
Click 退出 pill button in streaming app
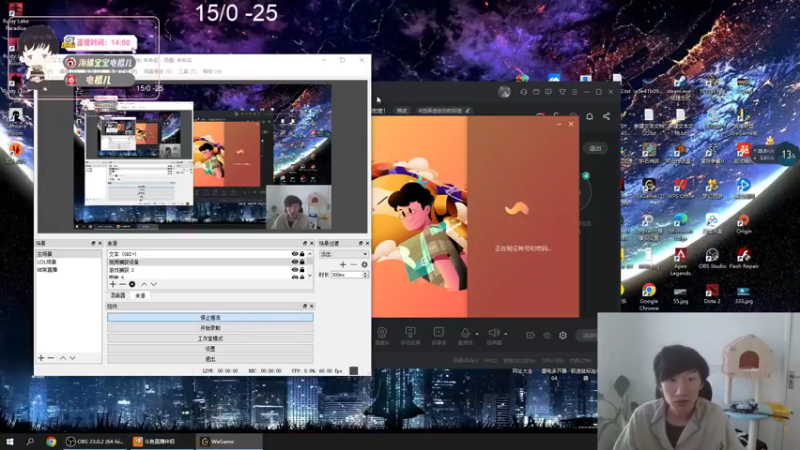click(595, 148)
